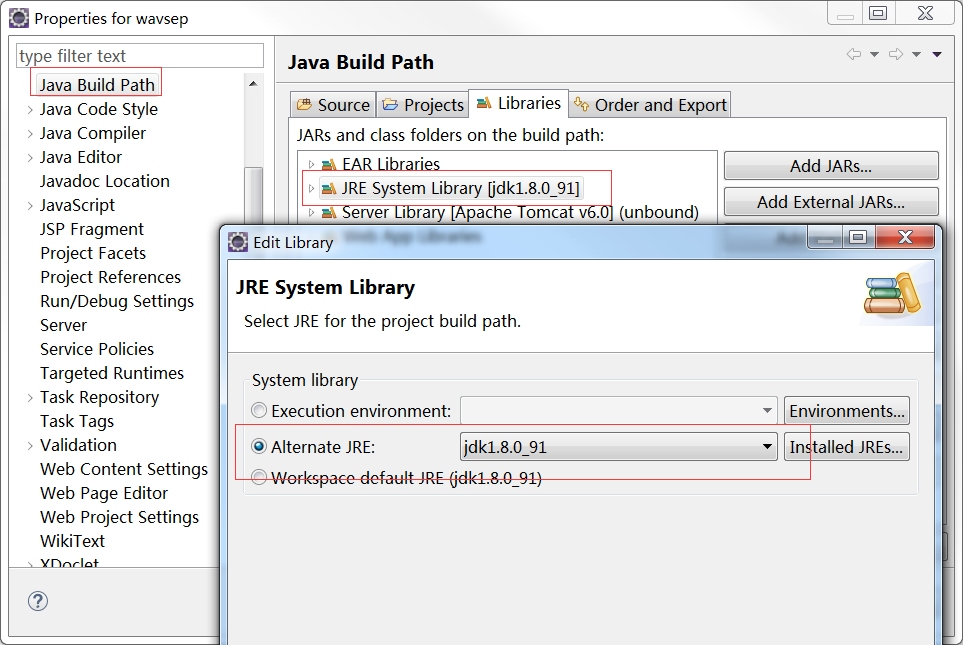Expand the Java Code Style category
Viewport: 963px width, 645px height.
[x=30, y=109]
